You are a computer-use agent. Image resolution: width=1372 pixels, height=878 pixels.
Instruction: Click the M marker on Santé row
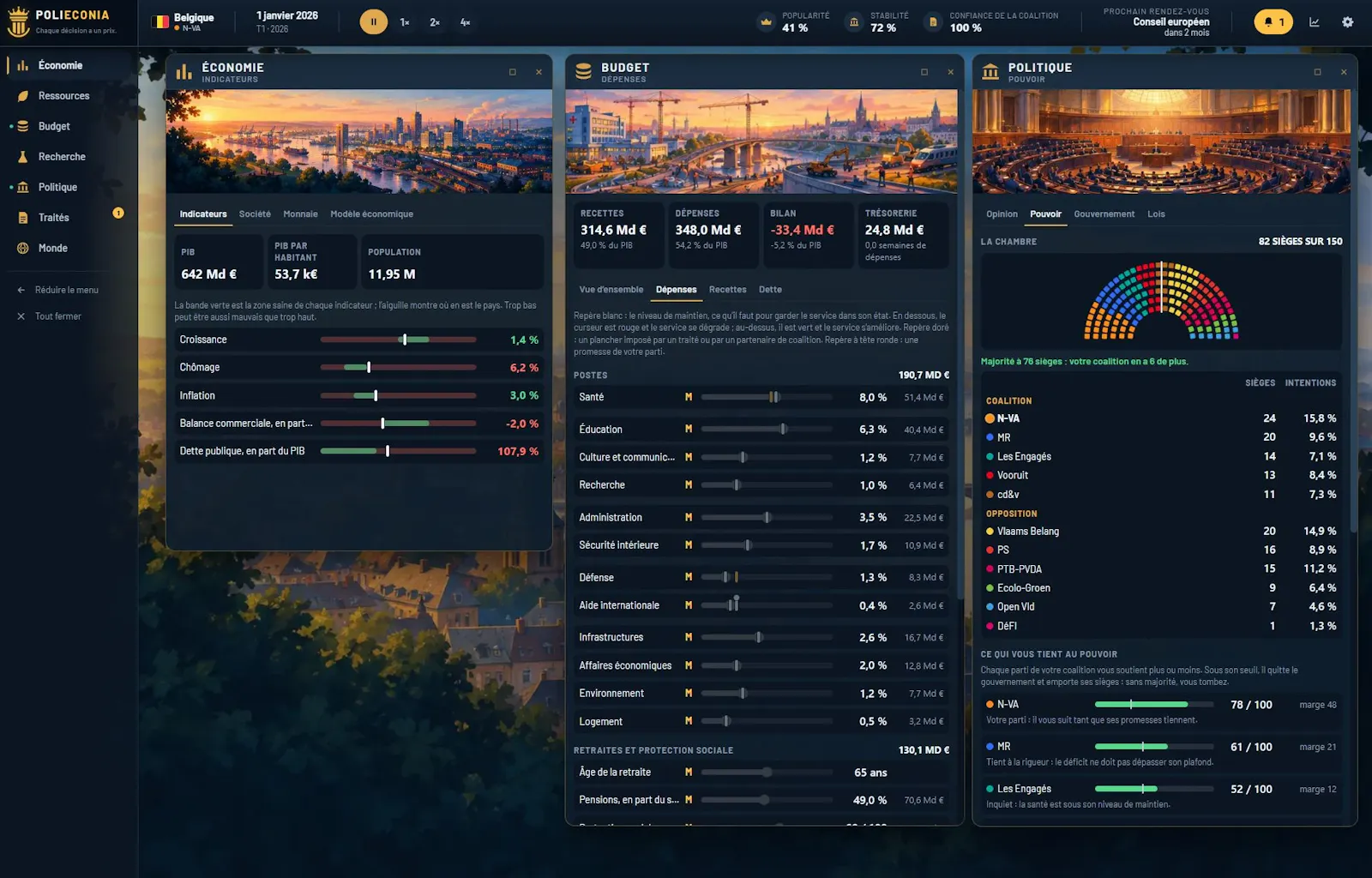pos(689,397)
